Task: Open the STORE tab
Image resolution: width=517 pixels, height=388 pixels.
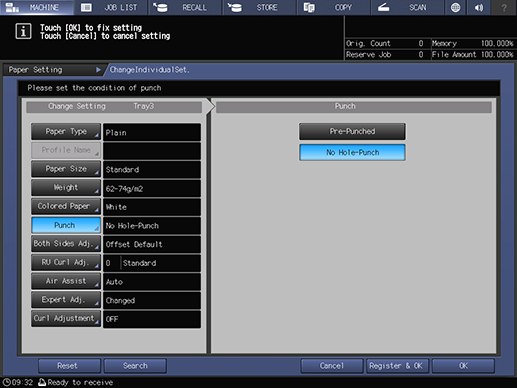Action: tap(260, 7)
